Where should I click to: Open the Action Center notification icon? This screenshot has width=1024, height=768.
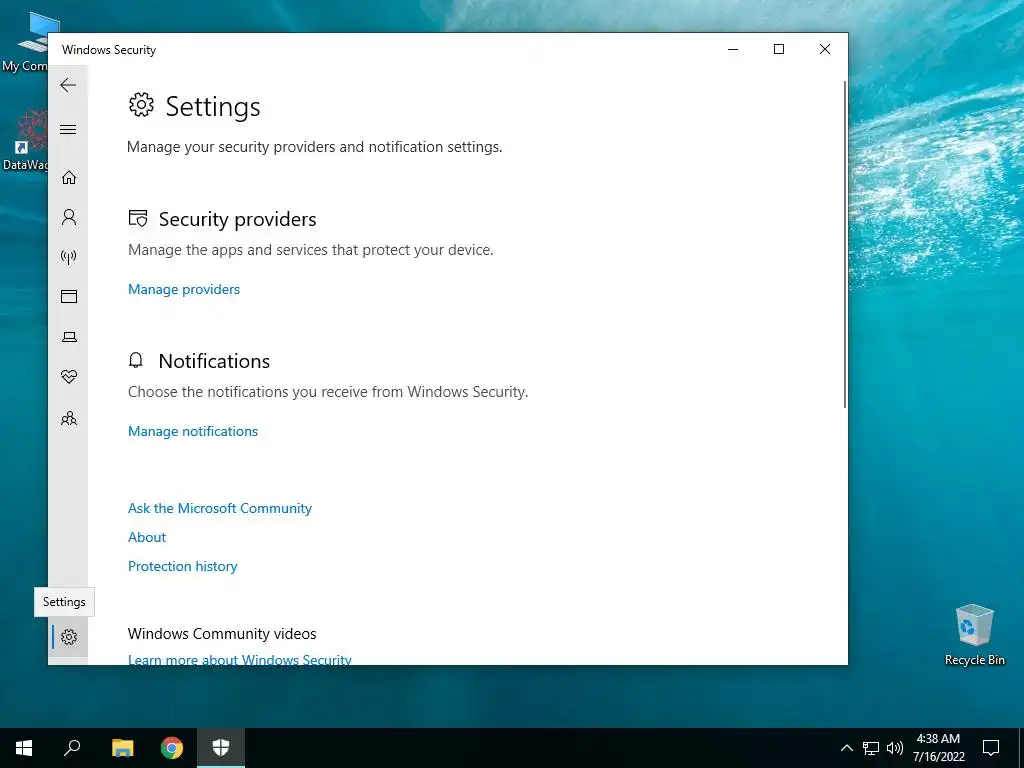tap(991, 748)
